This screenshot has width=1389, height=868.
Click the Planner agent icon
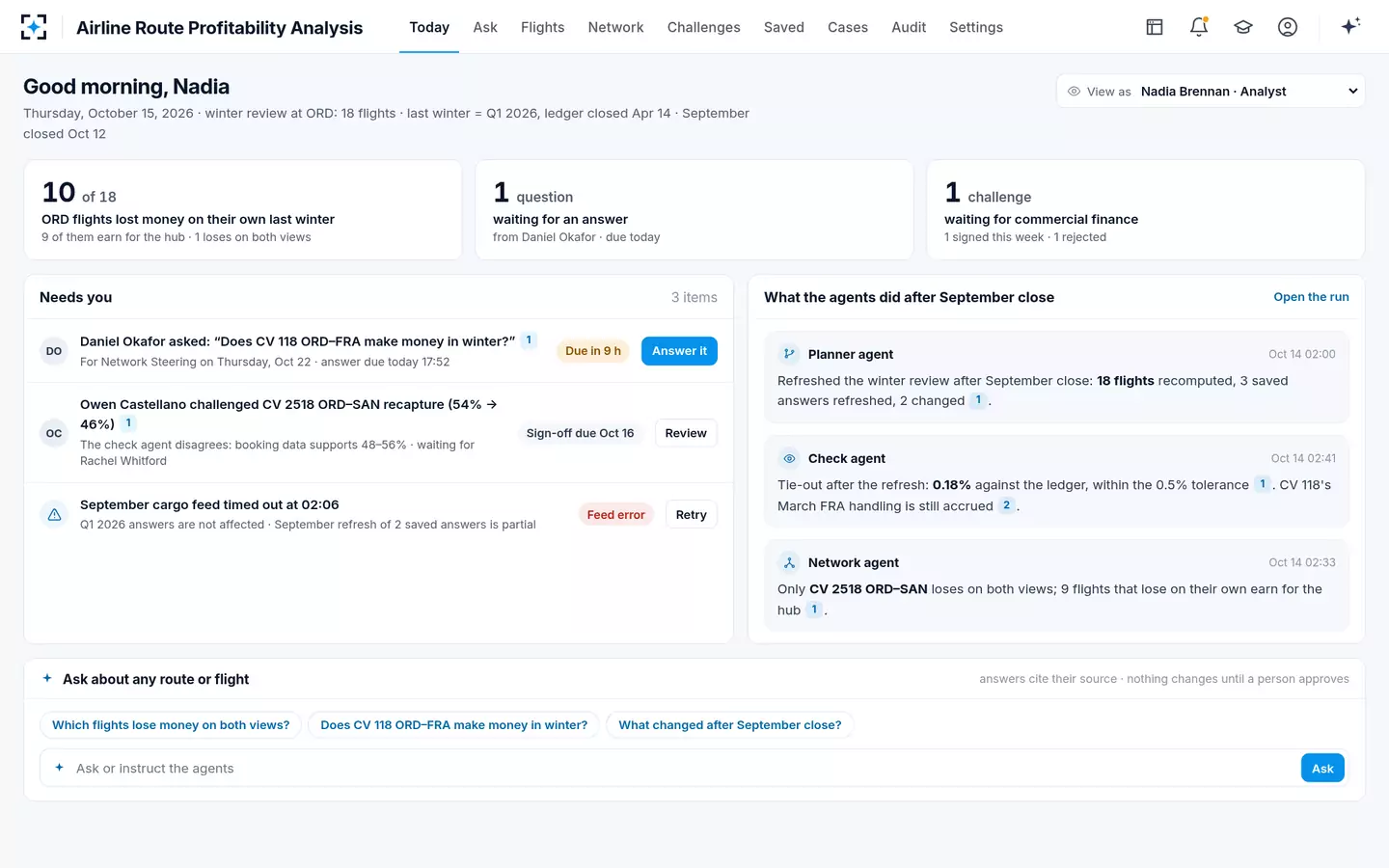pos(789,354)
